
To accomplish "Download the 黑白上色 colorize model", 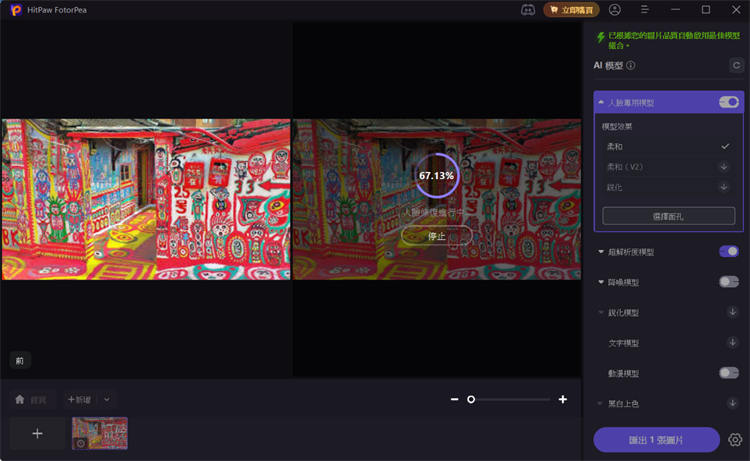I will pos(732,403).
